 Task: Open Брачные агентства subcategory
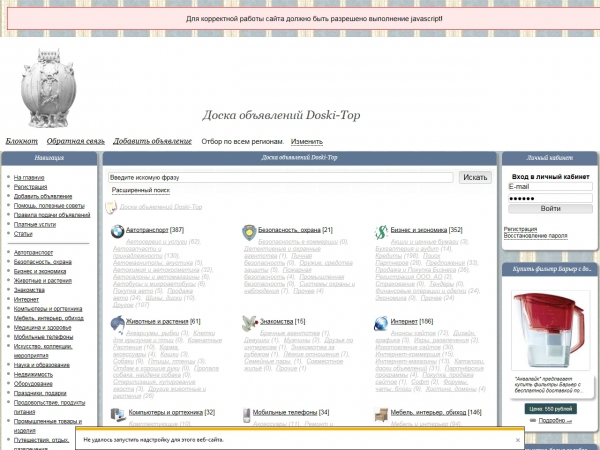(290, 333)
